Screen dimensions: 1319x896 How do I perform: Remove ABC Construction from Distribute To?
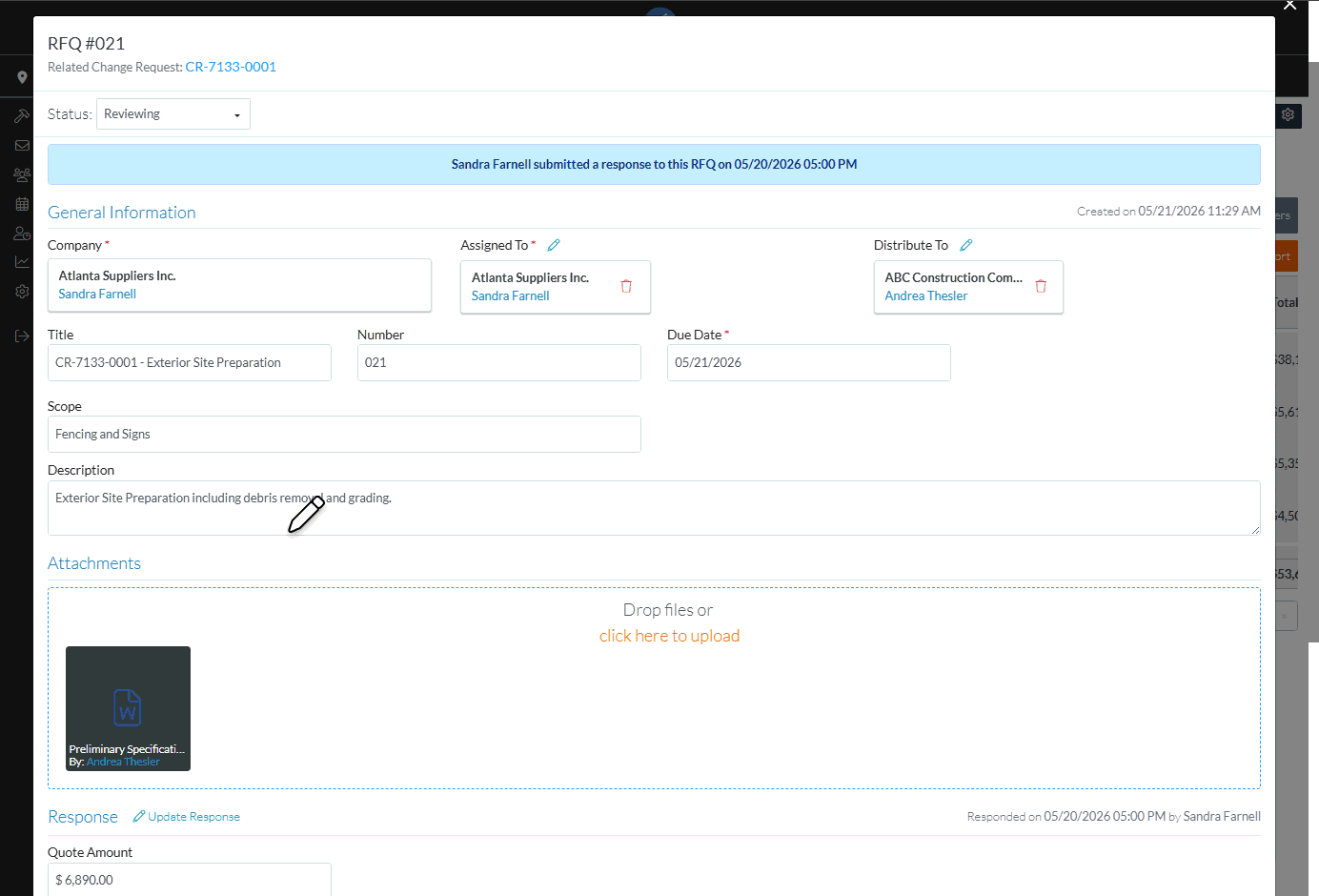1041,286
